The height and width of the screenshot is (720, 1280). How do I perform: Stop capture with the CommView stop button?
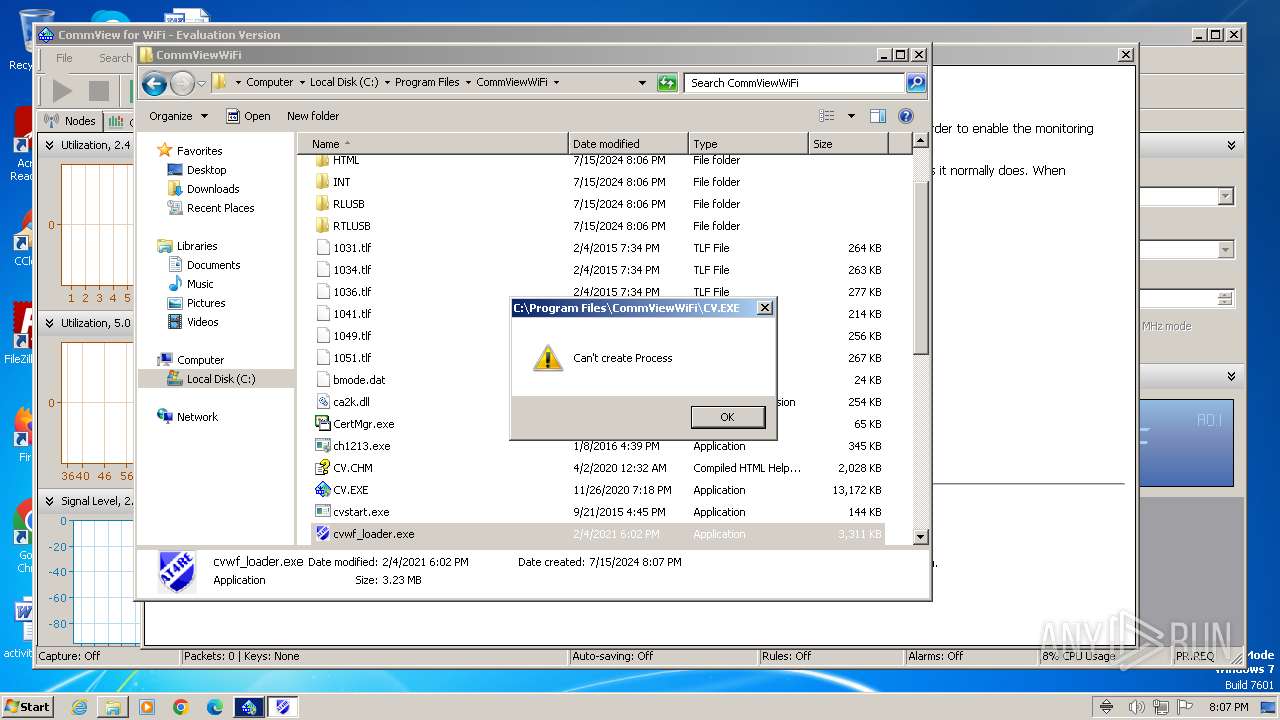tap(98, 91)
